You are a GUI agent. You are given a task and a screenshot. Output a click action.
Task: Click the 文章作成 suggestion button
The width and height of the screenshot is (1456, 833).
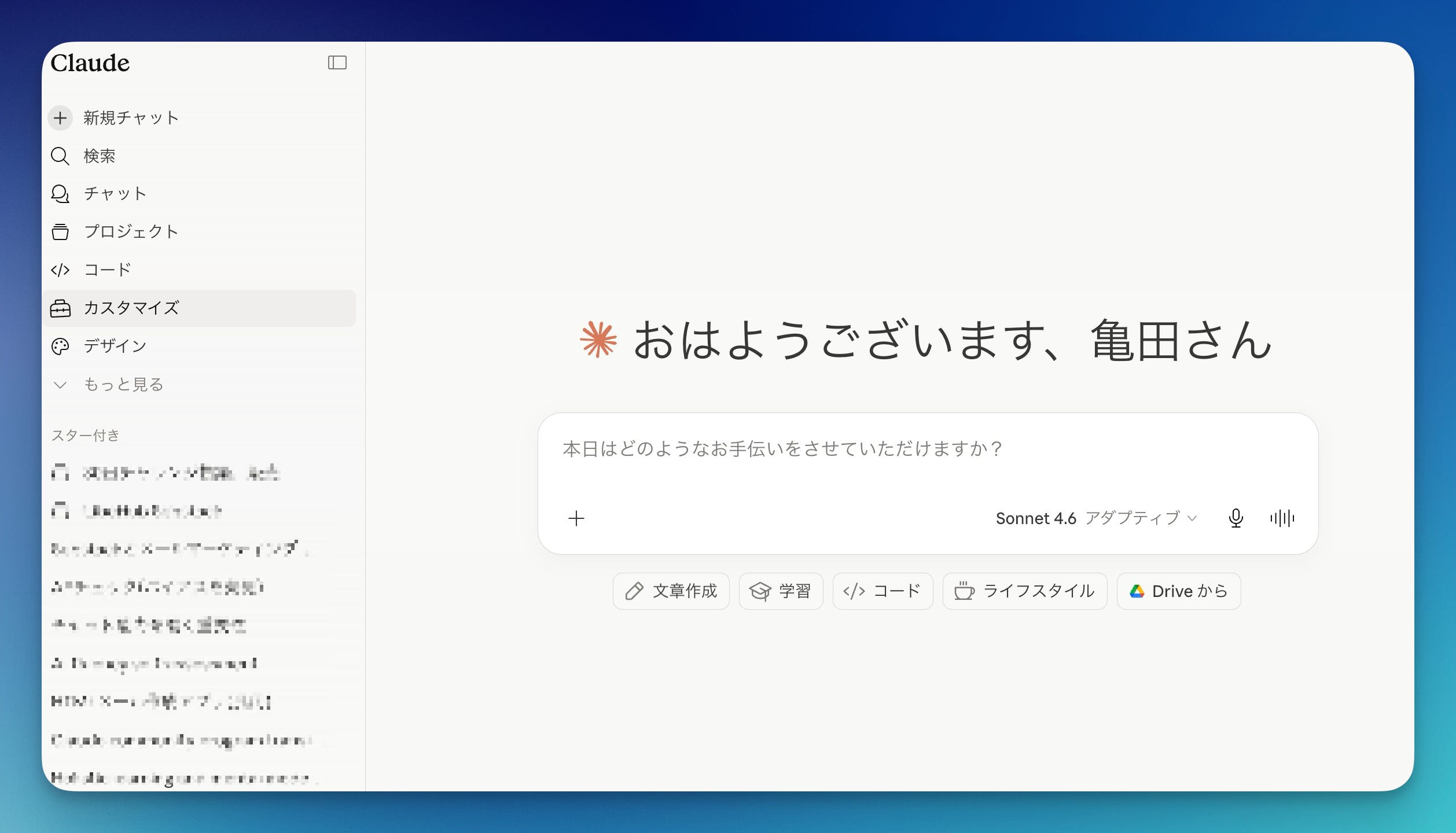pos(671,591)
